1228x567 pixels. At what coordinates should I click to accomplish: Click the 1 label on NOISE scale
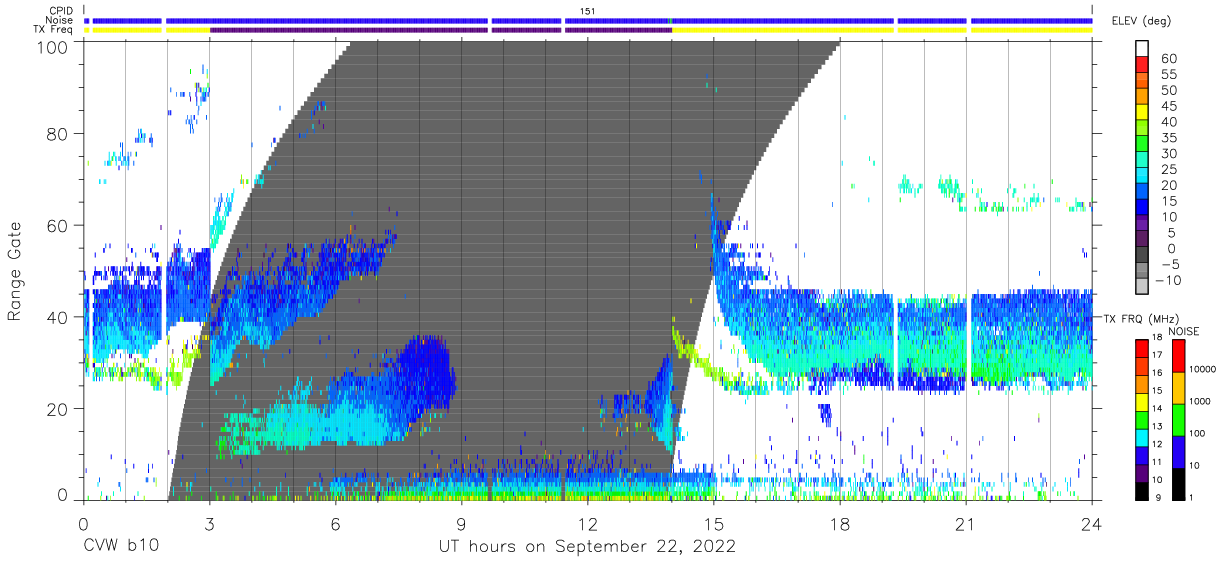tap(1191, 497)
